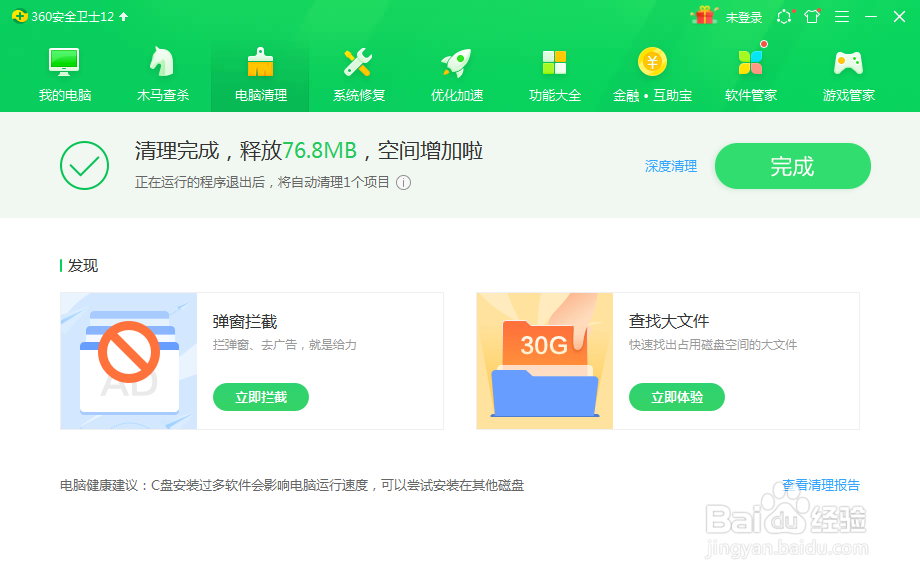
Task: Open 金融·互助宝 coin icon
Action: (x=652, y=62)
